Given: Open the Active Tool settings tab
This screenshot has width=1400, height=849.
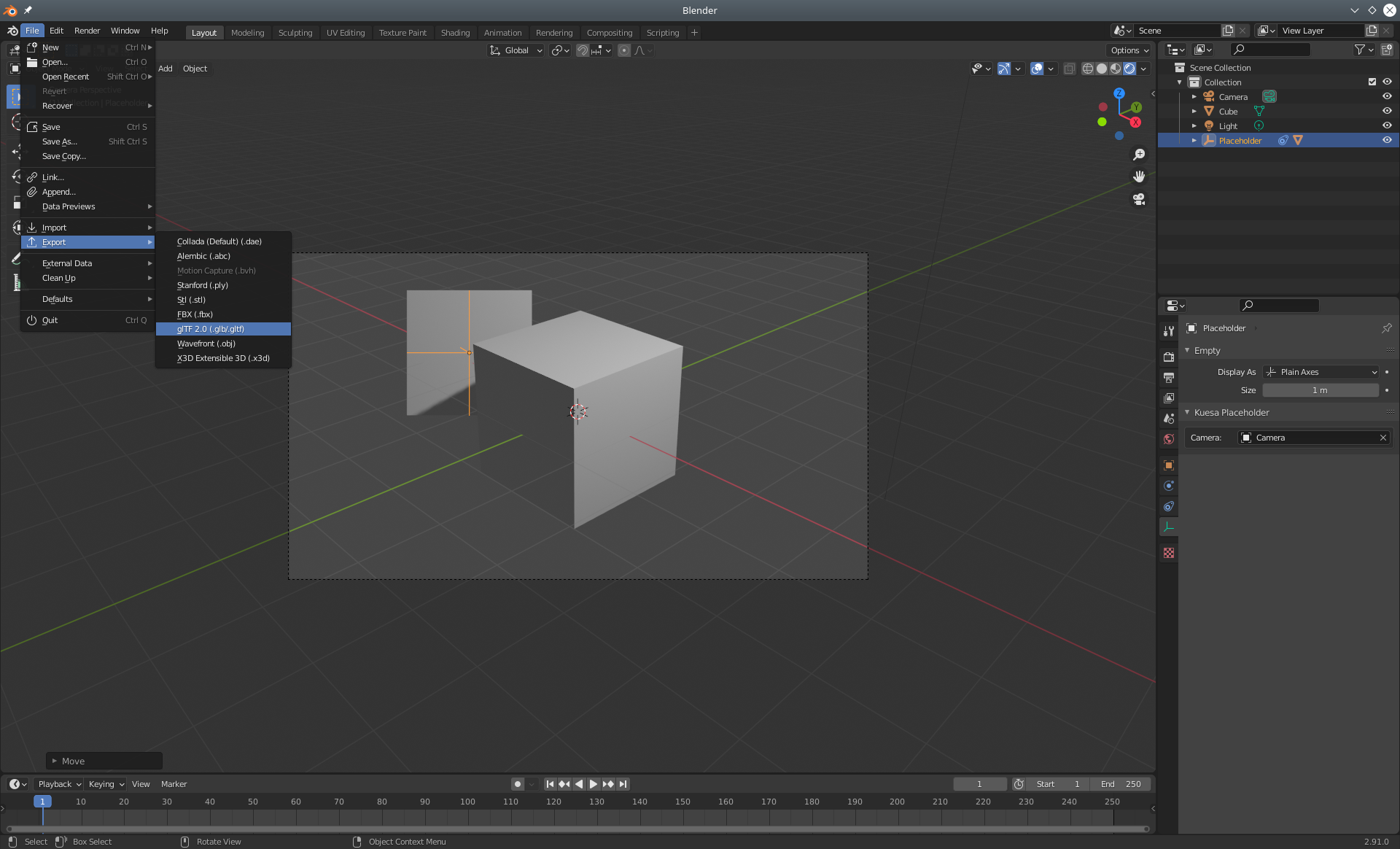Looking at the screenshot, I should point(1169,330).
